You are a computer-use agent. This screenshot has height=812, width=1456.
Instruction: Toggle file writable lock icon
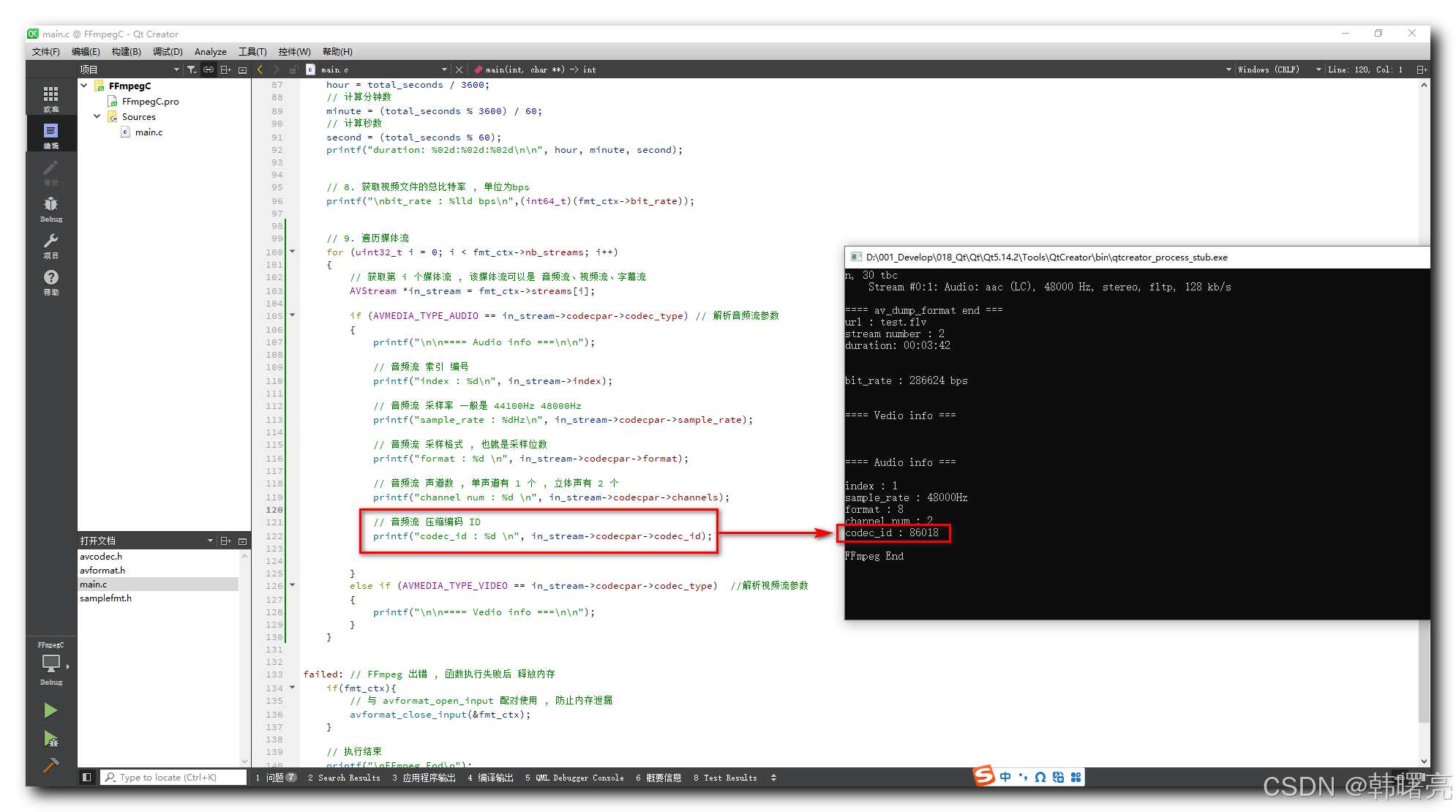pyautogui.click(x=293, y=69)
